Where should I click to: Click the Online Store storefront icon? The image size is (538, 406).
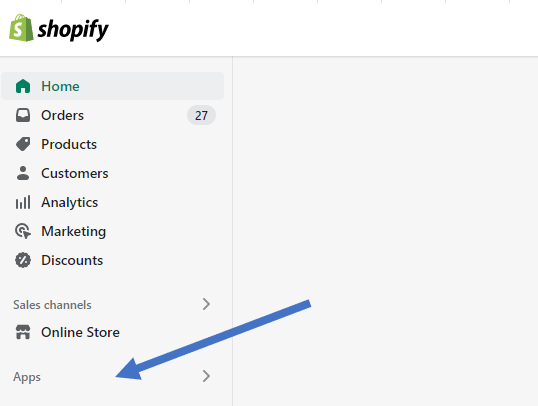point(23,332)
